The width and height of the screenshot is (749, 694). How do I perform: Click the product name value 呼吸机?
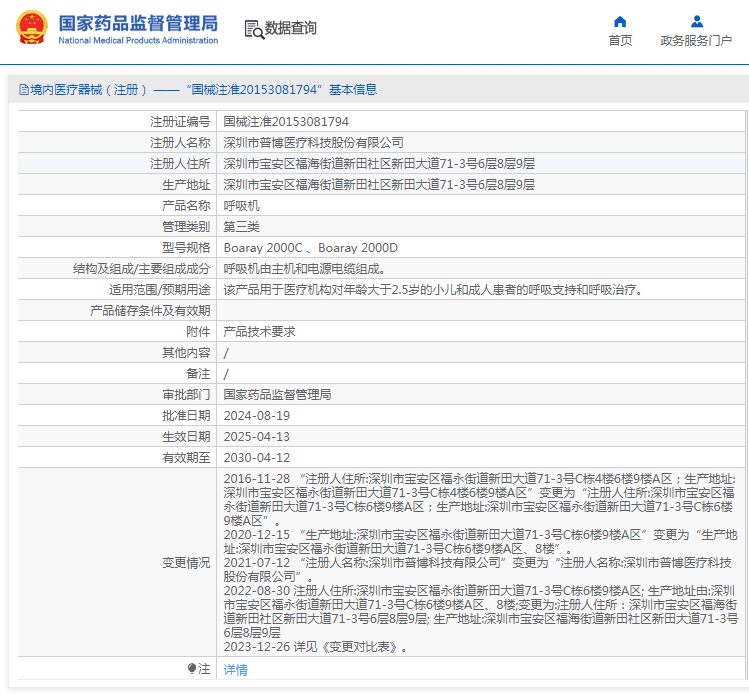point(241,205)
